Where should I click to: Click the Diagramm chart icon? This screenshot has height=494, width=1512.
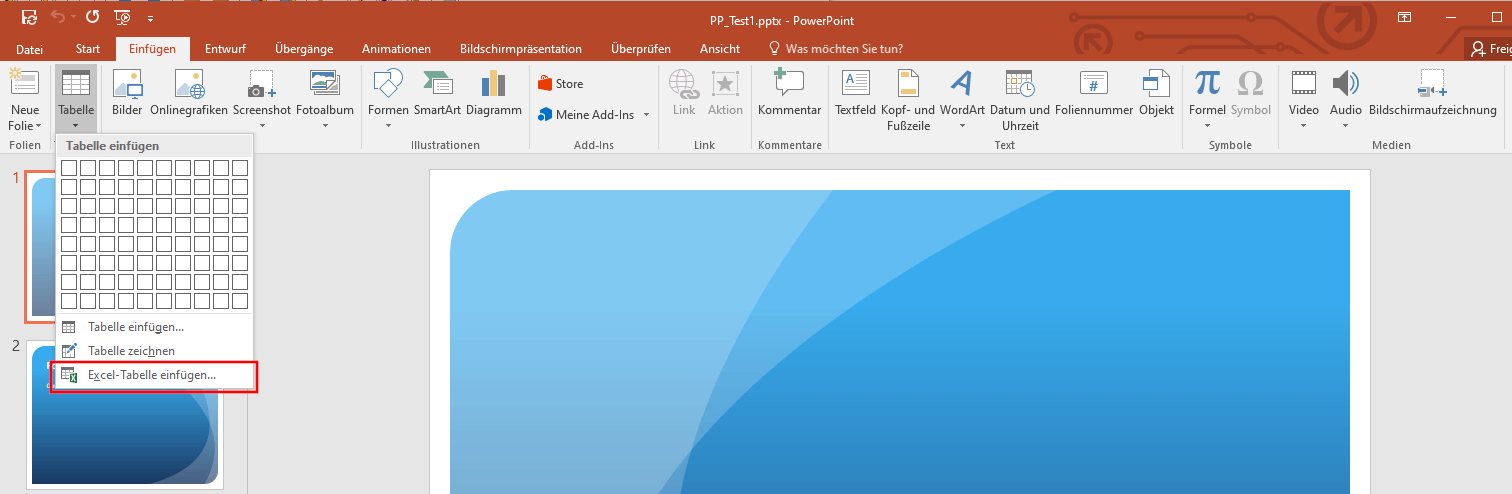[x=493, y=93]
